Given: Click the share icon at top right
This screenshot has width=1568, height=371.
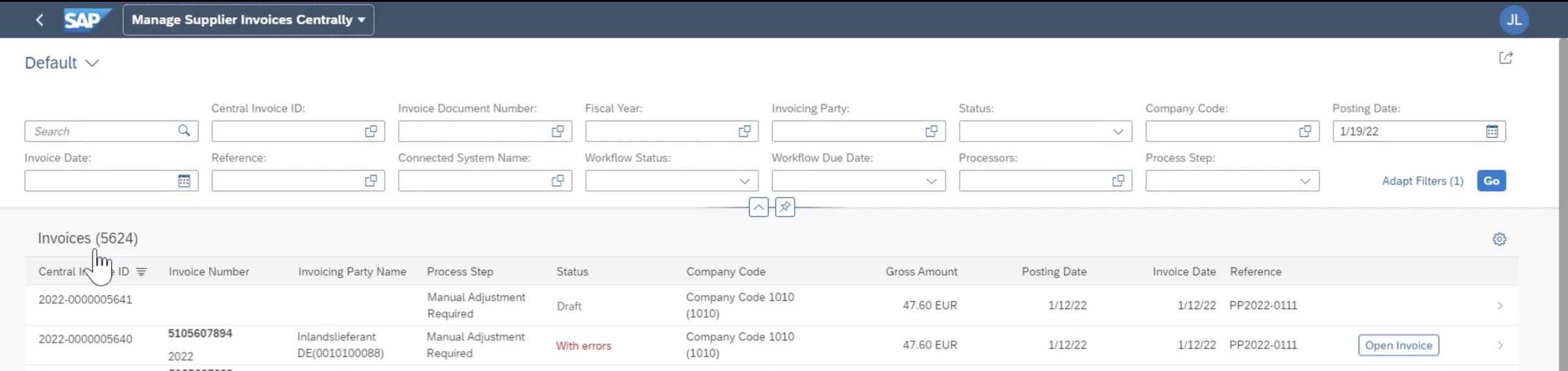Looking at the screenshot, I should click(1506, 58).
